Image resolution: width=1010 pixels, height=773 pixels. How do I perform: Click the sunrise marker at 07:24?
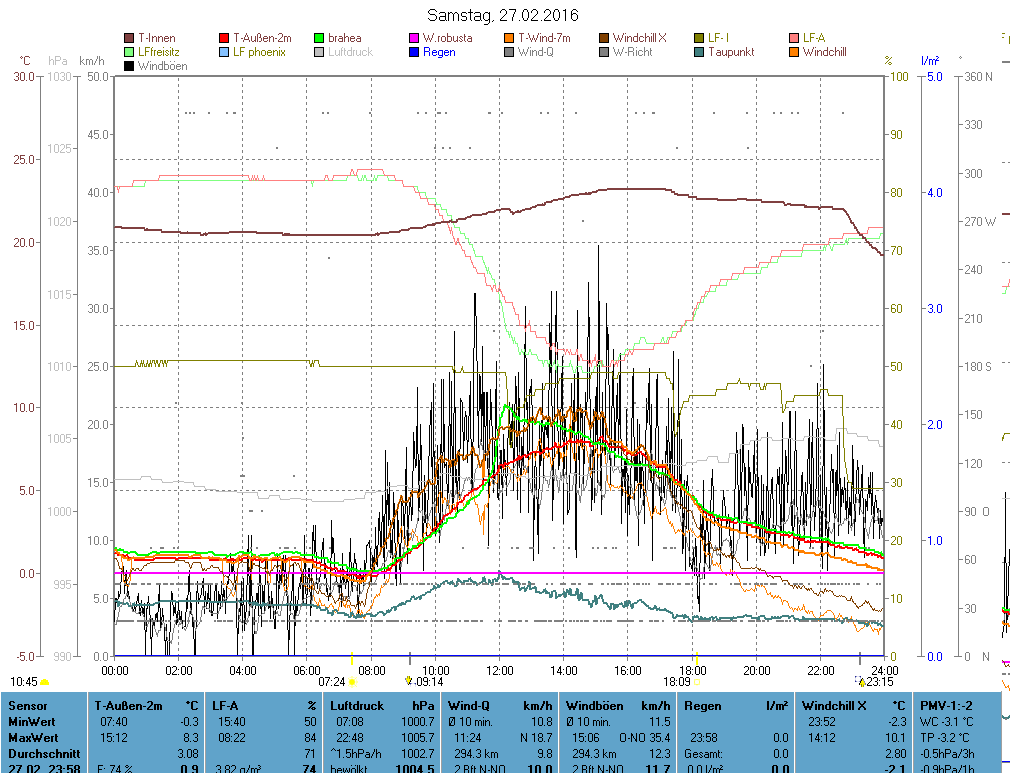coord(352,681)
